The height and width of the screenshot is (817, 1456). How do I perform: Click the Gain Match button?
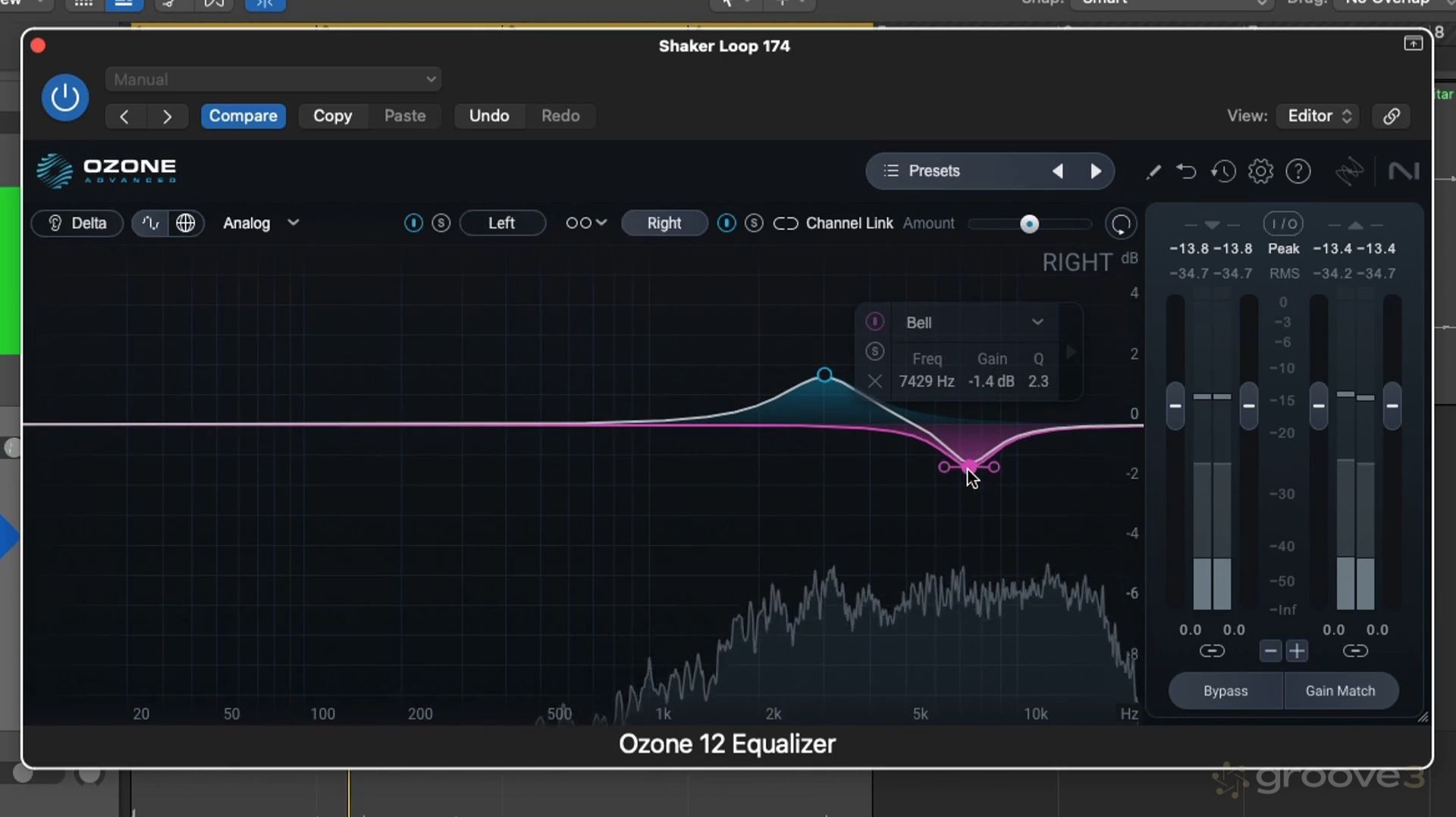[x=1341, y=691]
